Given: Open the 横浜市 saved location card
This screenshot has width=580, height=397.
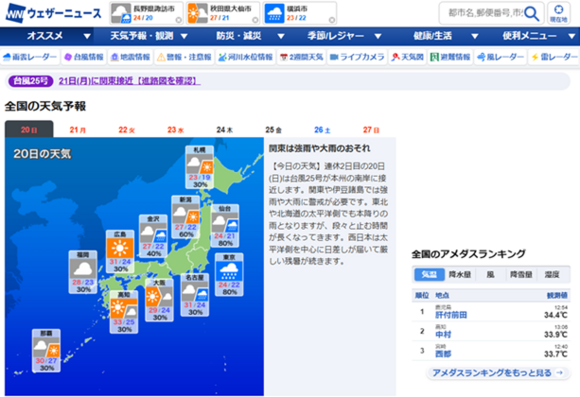Looking at the screenshot, I should pyautogui.click(x=299, y=13).
